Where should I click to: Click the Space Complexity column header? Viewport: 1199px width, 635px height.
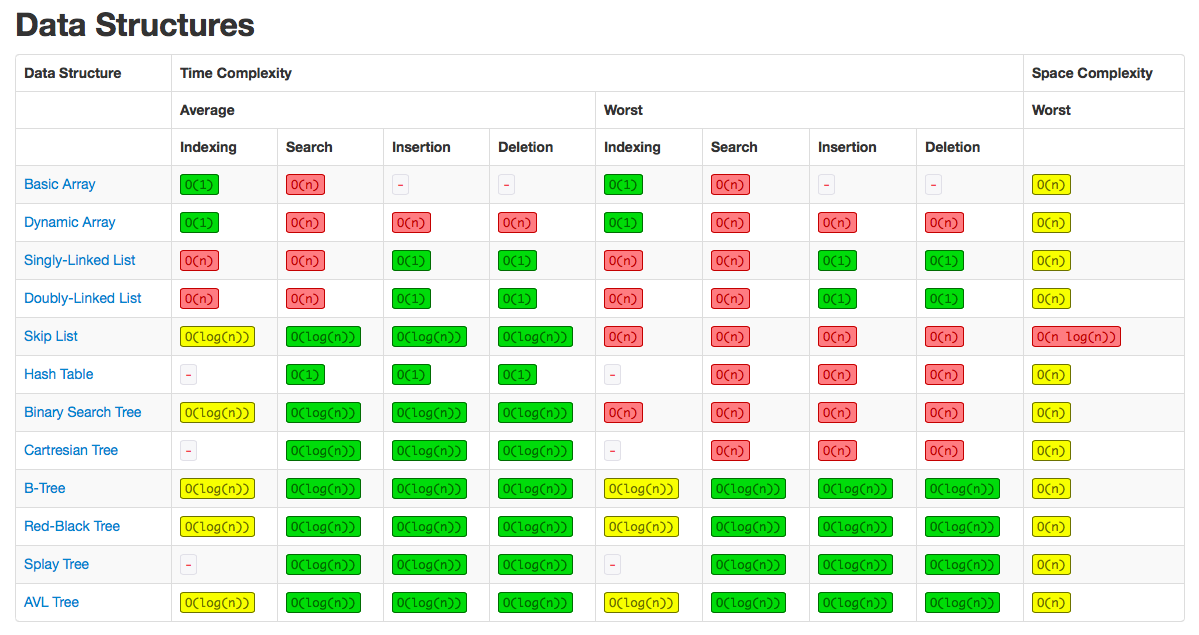1092,72
